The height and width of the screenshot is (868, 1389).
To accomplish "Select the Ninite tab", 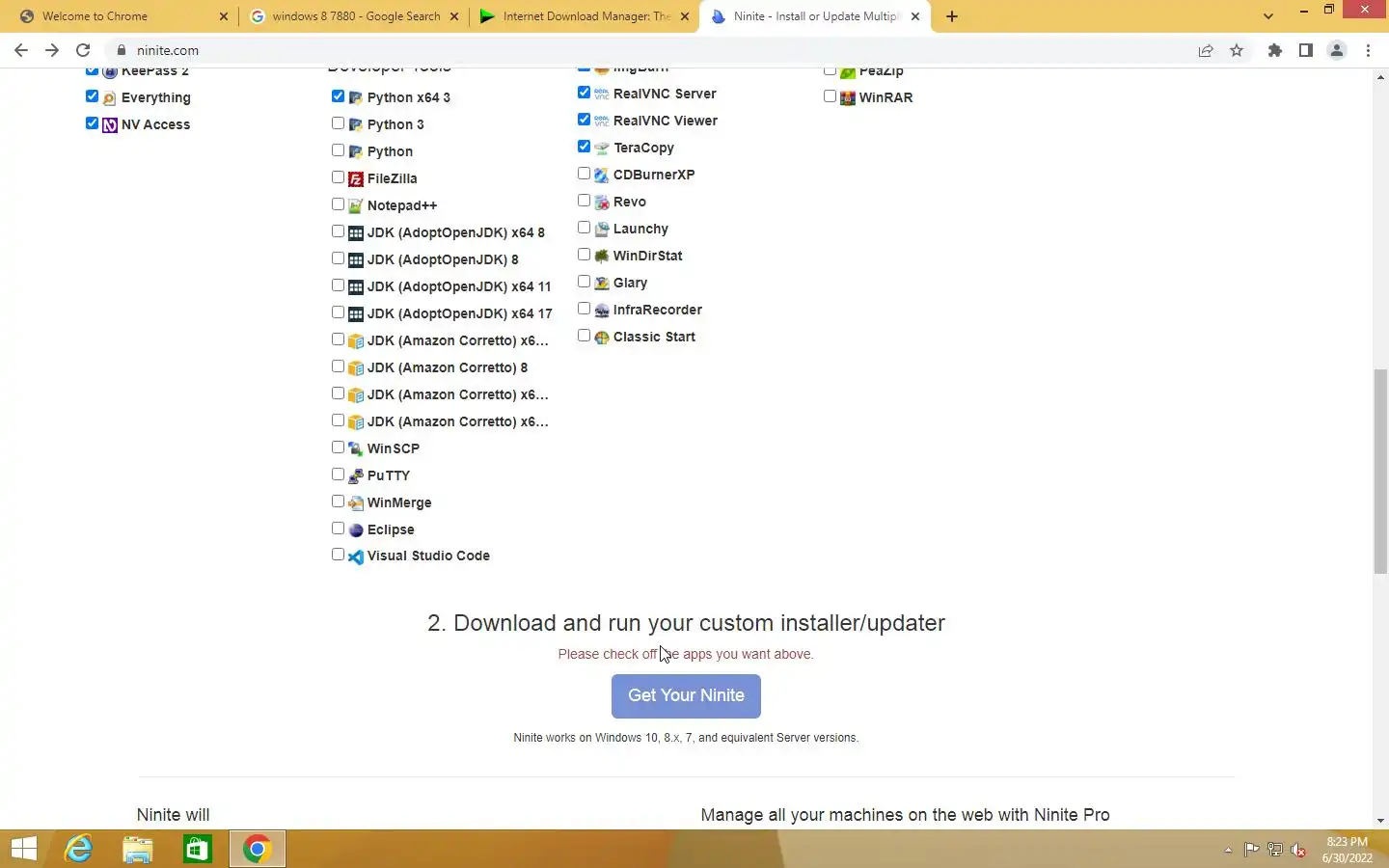I will 816,16.
